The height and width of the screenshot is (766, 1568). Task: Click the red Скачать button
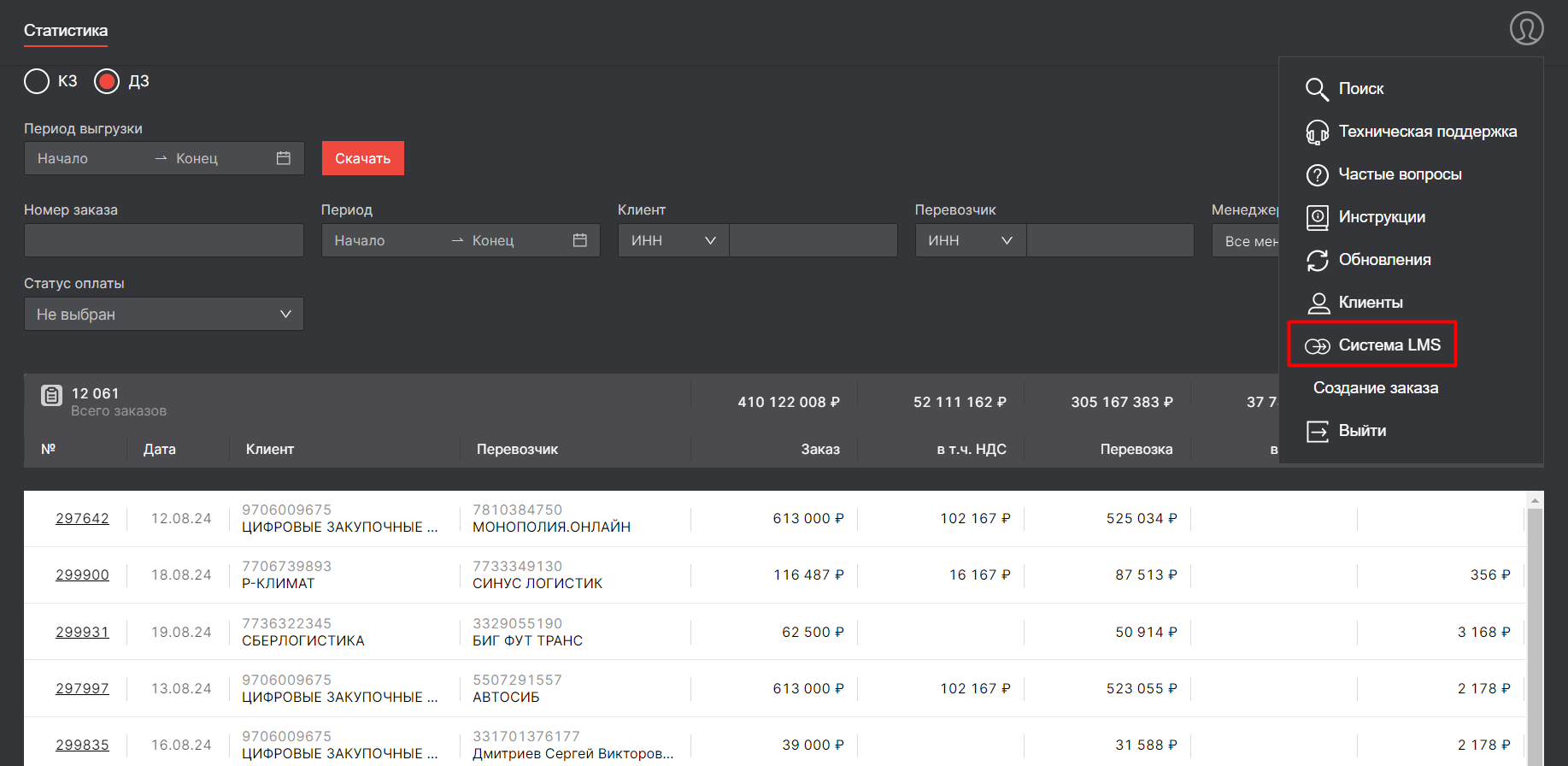point(363,158)
